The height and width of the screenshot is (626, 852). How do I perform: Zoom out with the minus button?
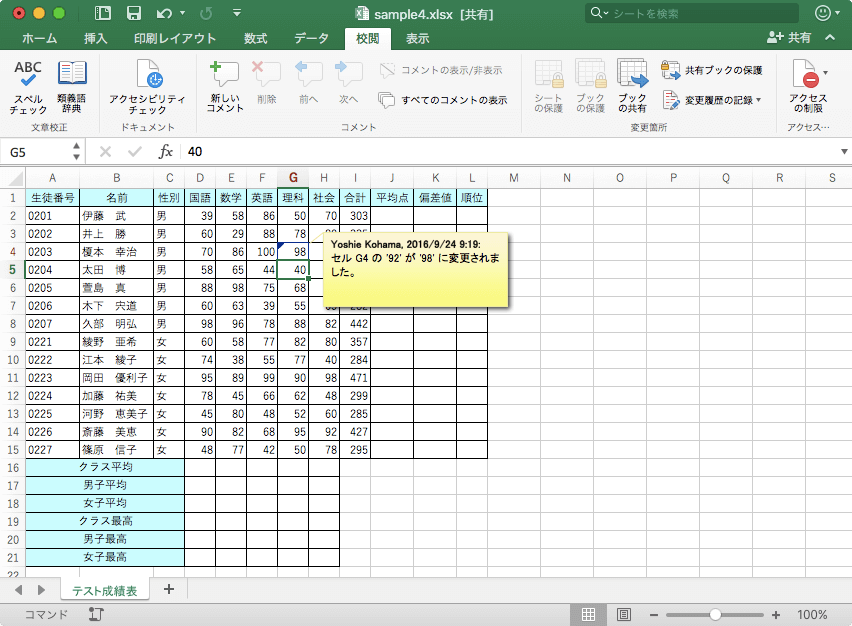click(654, 615)
